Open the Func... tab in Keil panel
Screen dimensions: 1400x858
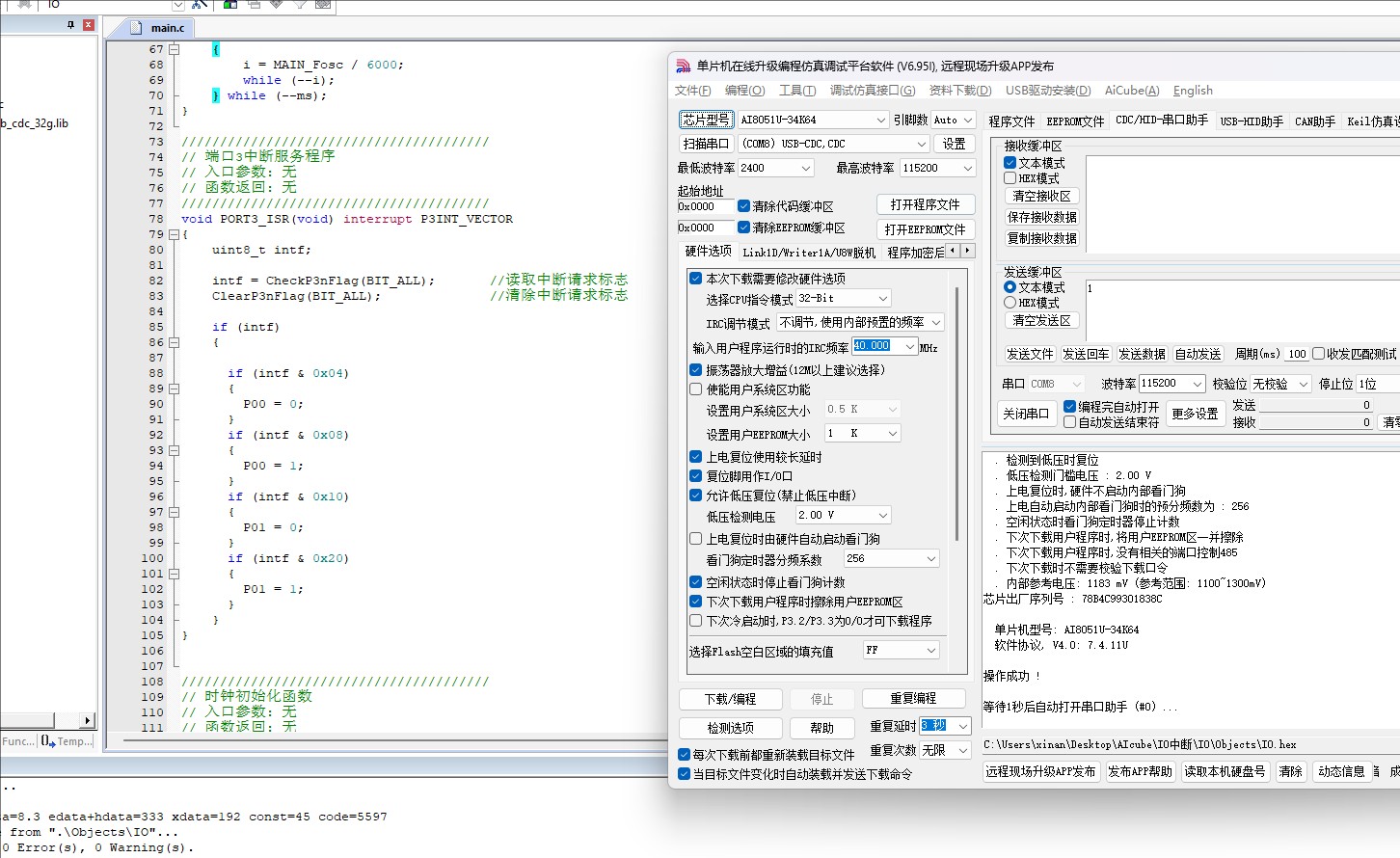pos(18,741)
